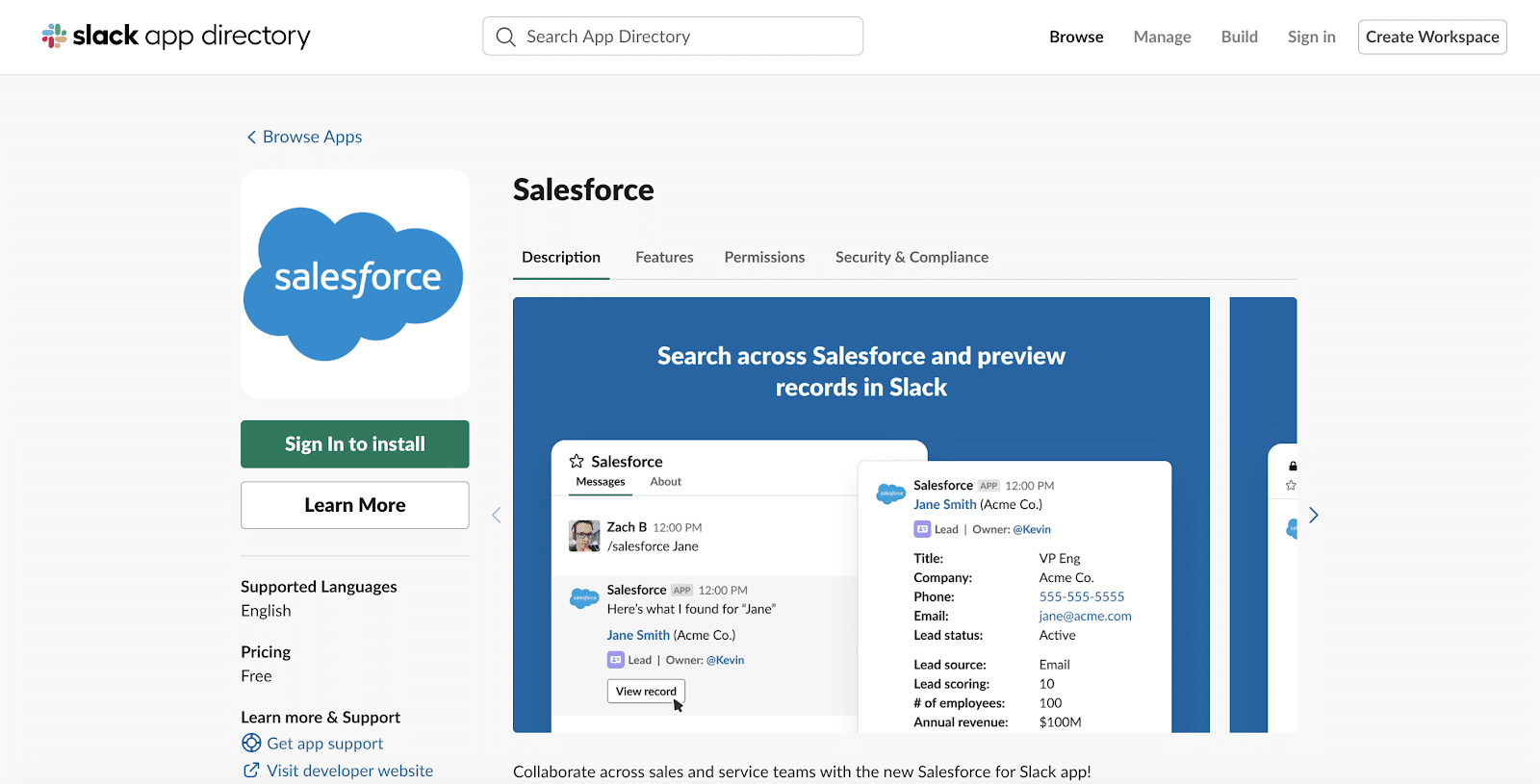The height and width of the screenshot is (784, 1540).
Task: Switch to the Features tab
Action: [x=664, y=257]
